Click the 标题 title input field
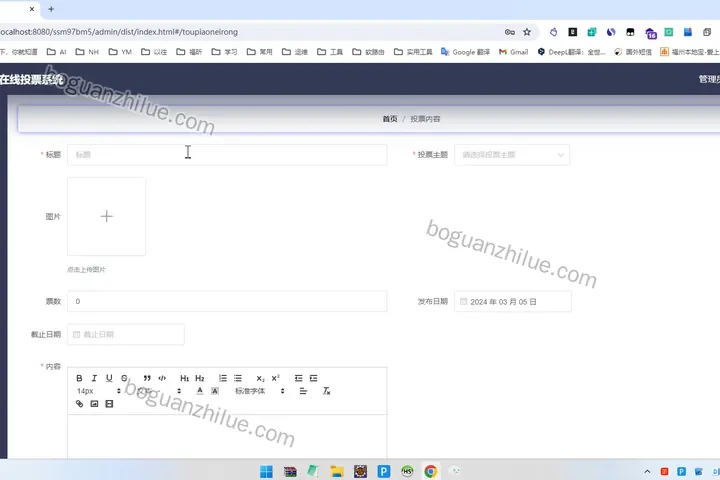The height and width of the screenshot is (480, 720). pos(227,155)
